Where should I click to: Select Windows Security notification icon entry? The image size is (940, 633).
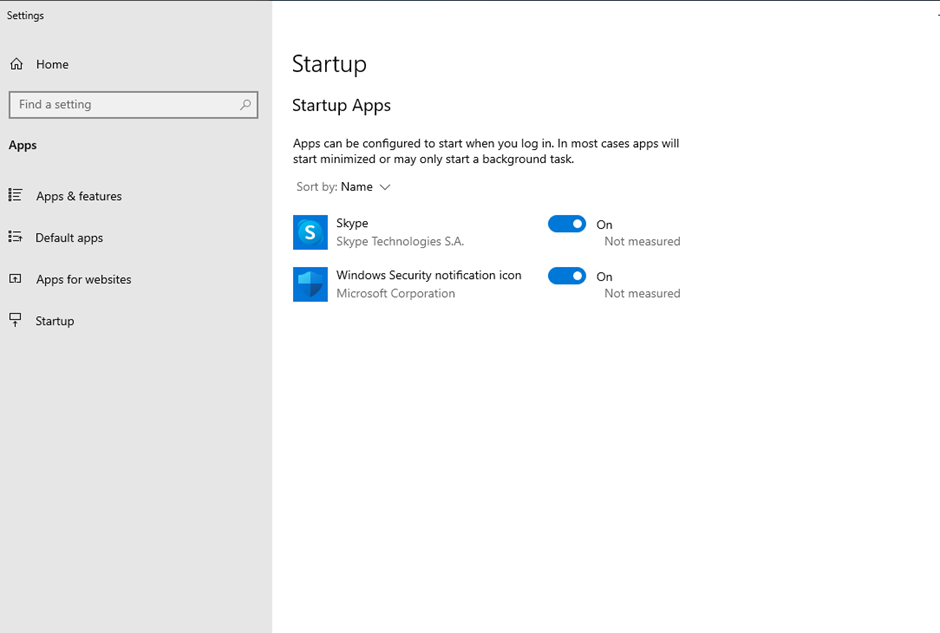tap(429, 275)
